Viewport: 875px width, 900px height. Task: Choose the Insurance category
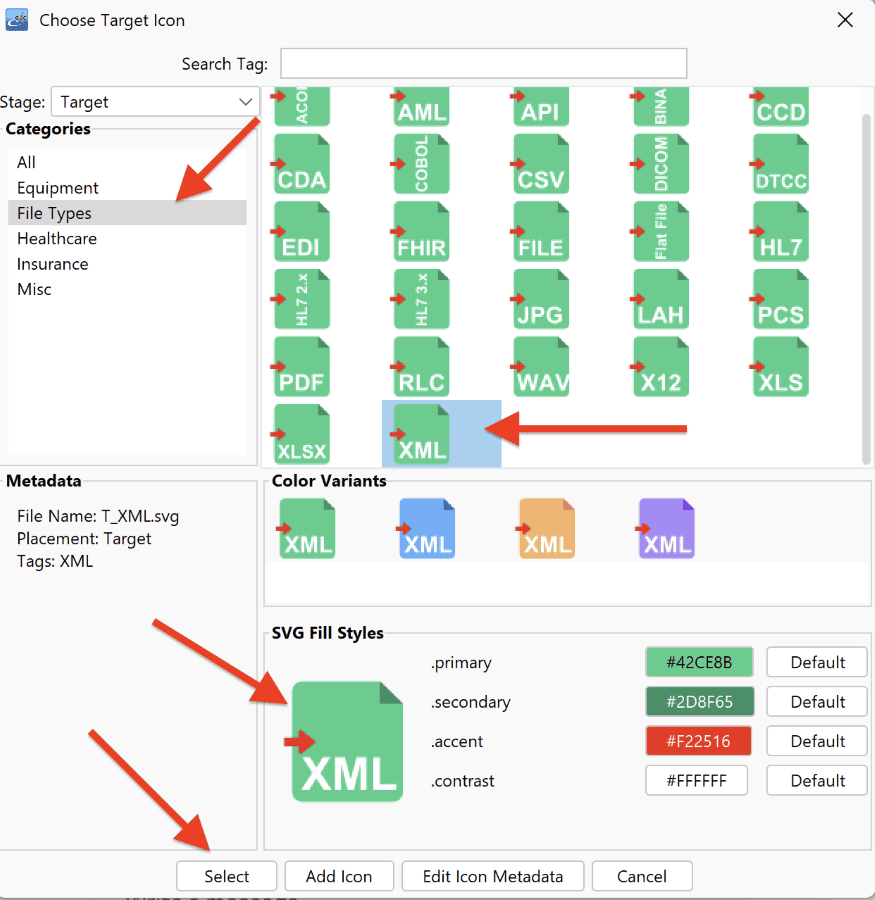click(x=127, y=264)
